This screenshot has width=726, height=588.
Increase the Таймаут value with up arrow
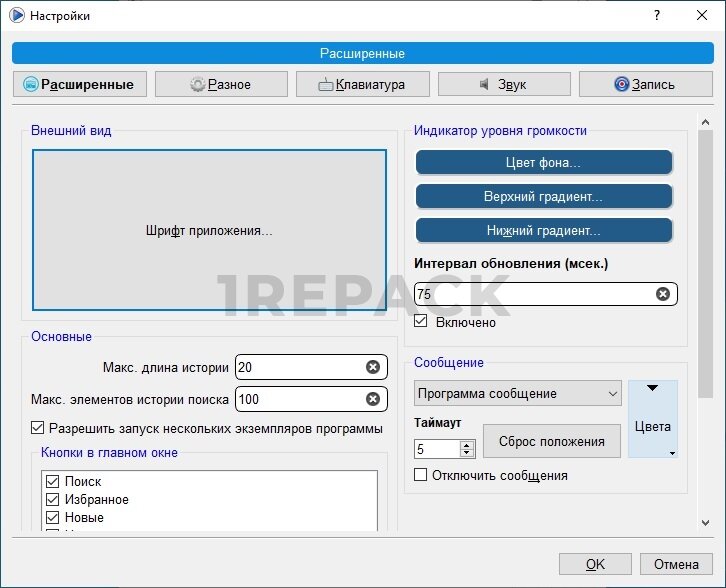point(466,444)
